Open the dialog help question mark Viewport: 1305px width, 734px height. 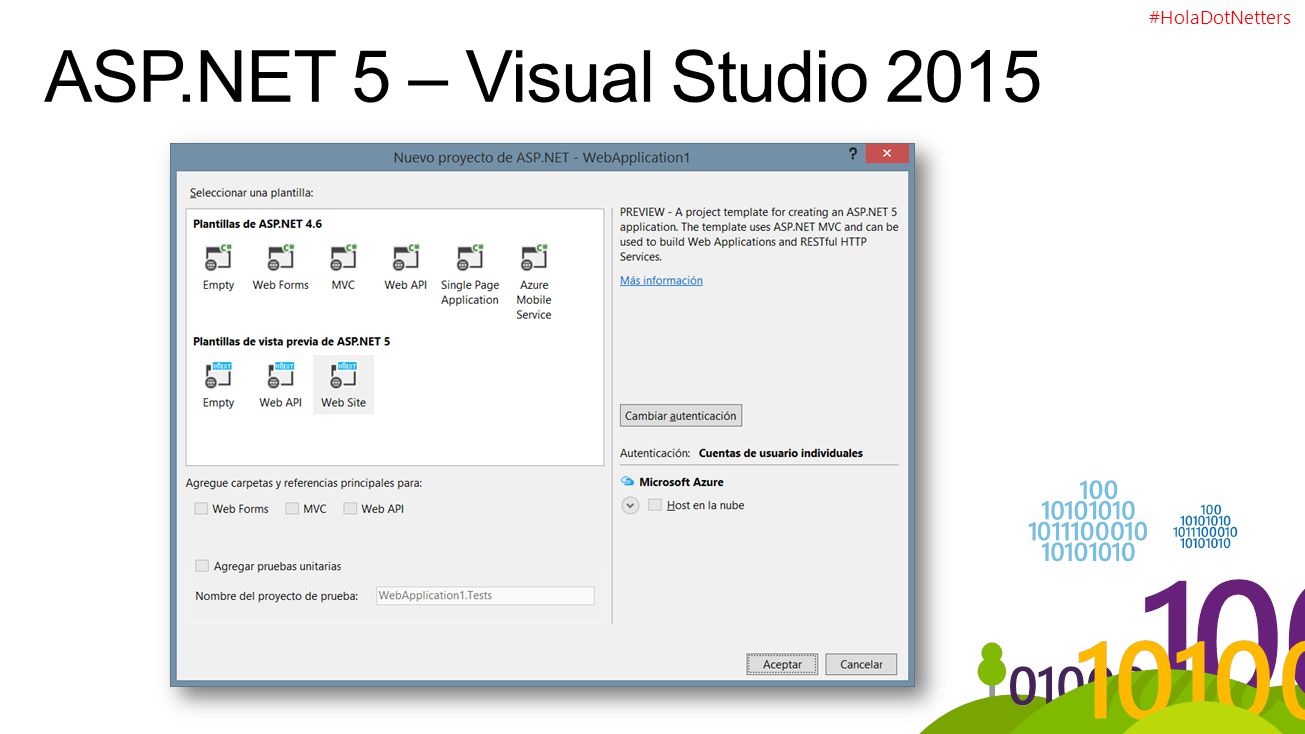[853, 154]
